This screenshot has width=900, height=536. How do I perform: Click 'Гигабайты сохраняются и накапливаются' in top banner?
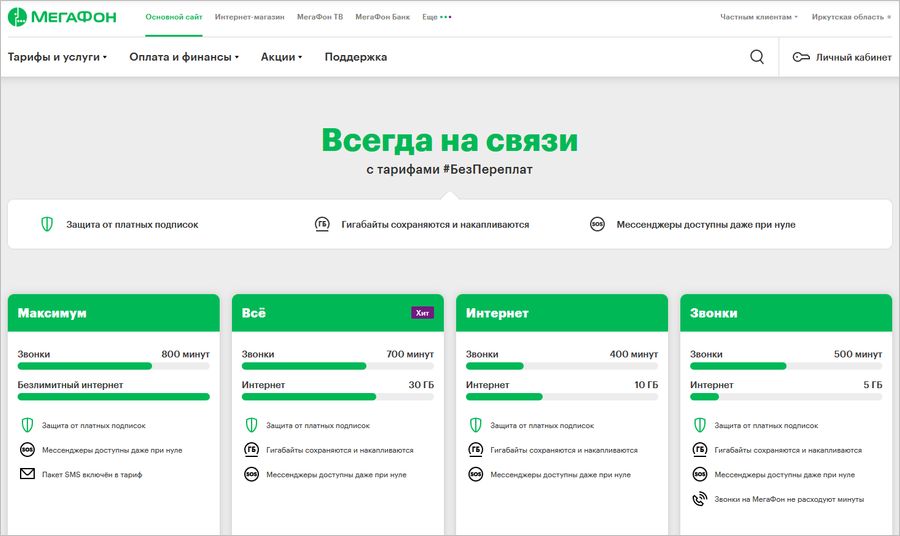pyautogui.click(x=435, y=224)
